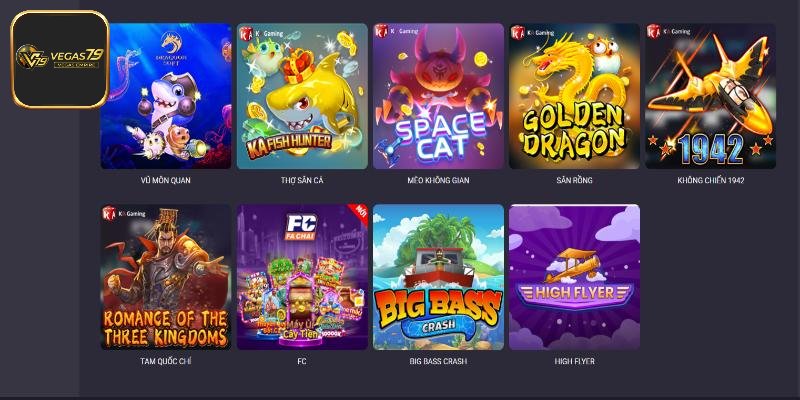The height and width of the screenshot is (400, 800).
Task: Open the Dragoon Soft shark game thumbnail
Action: coord(166,96)
